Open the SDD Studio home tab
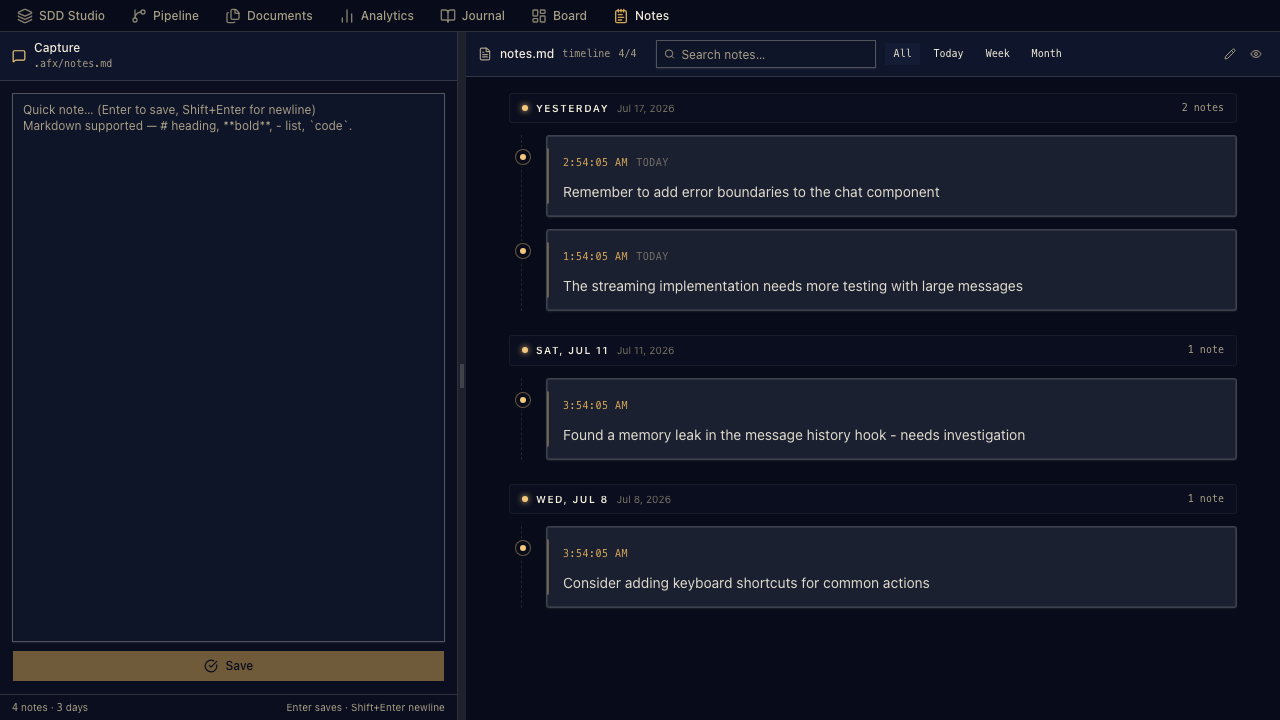The image size is (1280, 720). (61, 16)
